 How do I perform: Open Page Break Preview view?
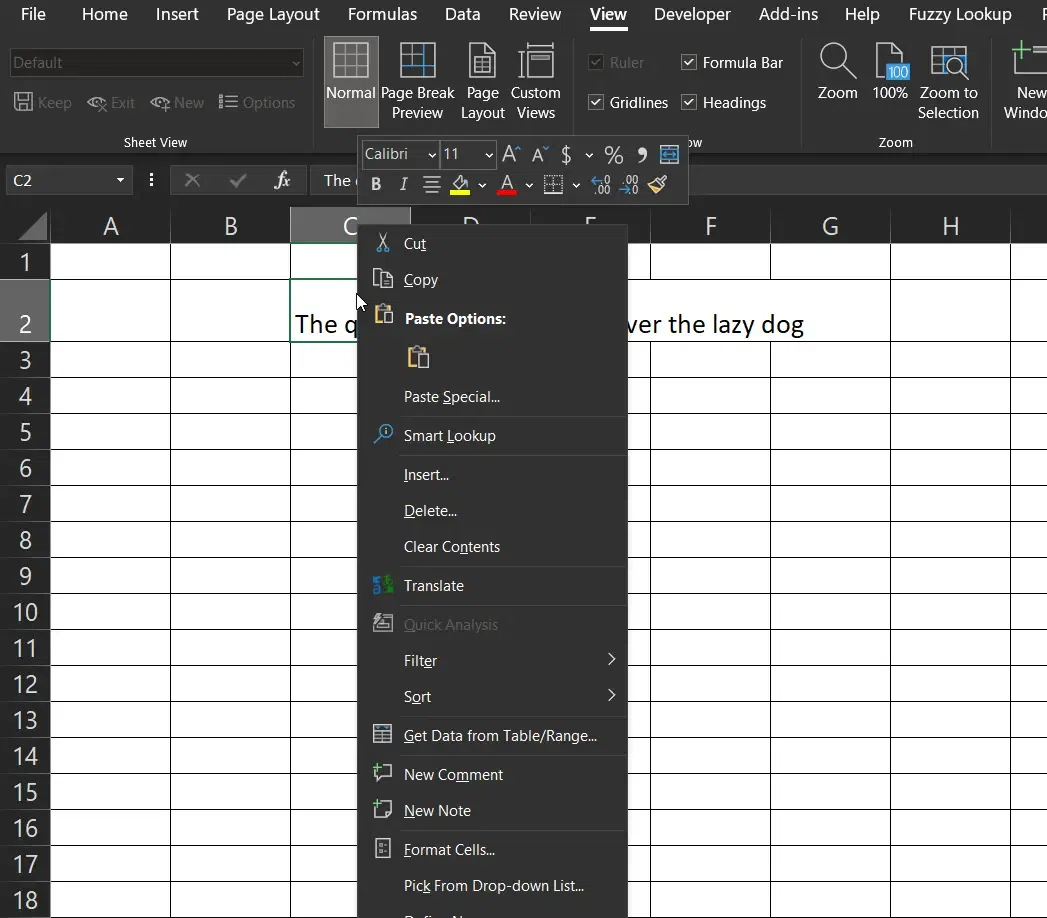(417, 82)
